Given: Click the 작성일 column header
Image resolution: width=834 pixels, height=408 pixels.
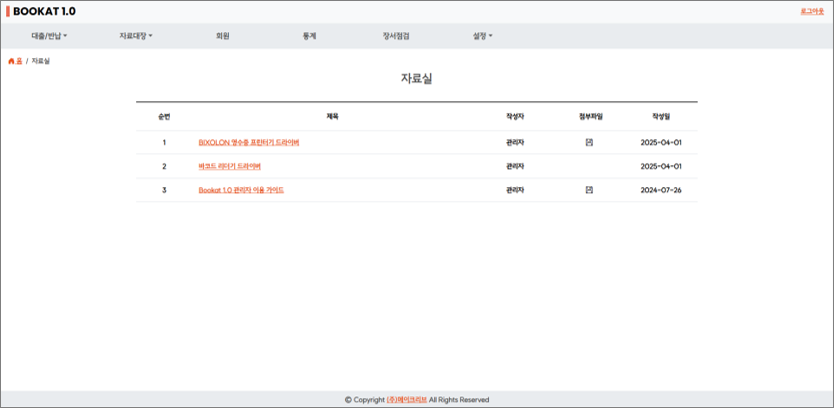Looking at the screenshot, I should click(x=660, y=117).
